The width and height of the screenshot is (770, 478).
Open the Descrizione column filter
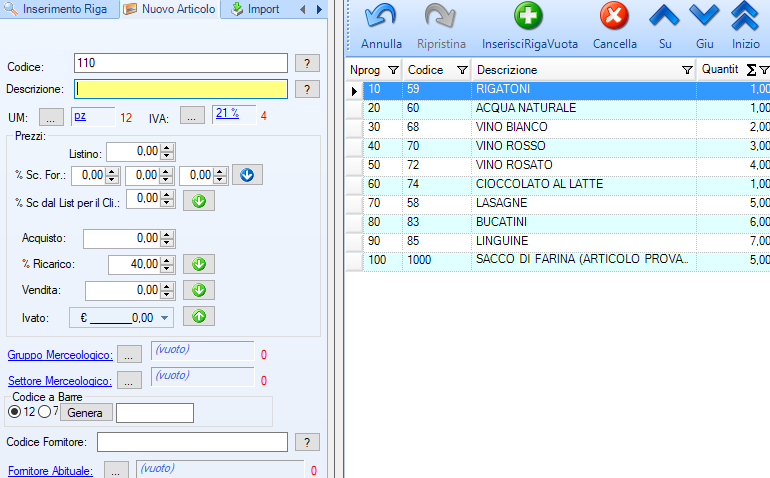(x=687, y=70)
